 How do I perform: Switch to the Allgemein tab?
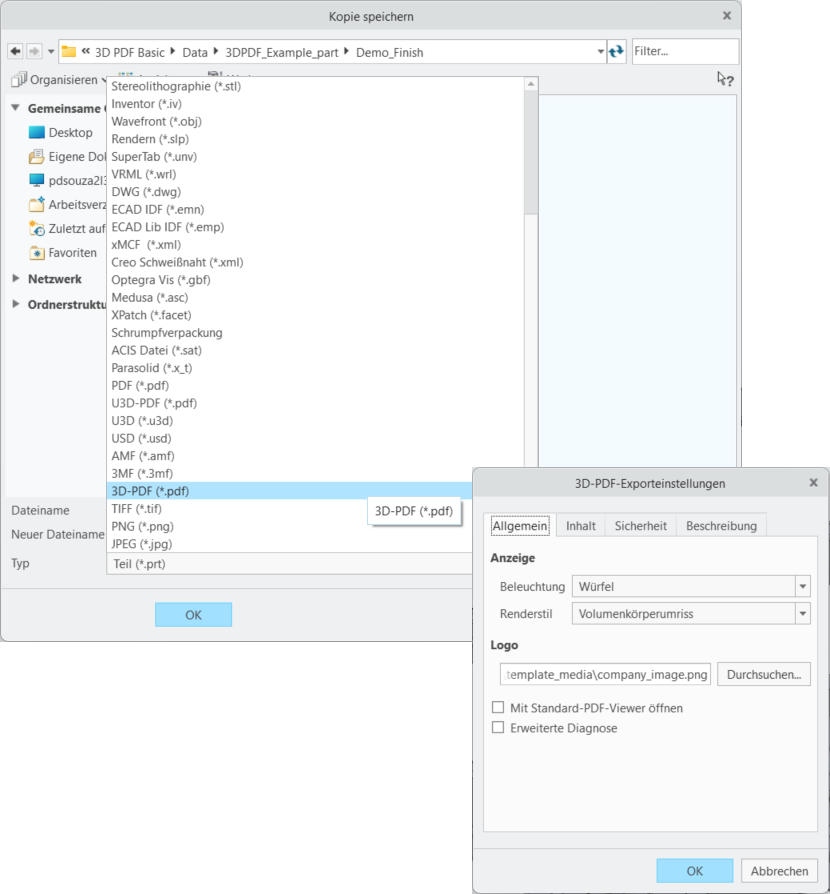[x=520, y=526]
